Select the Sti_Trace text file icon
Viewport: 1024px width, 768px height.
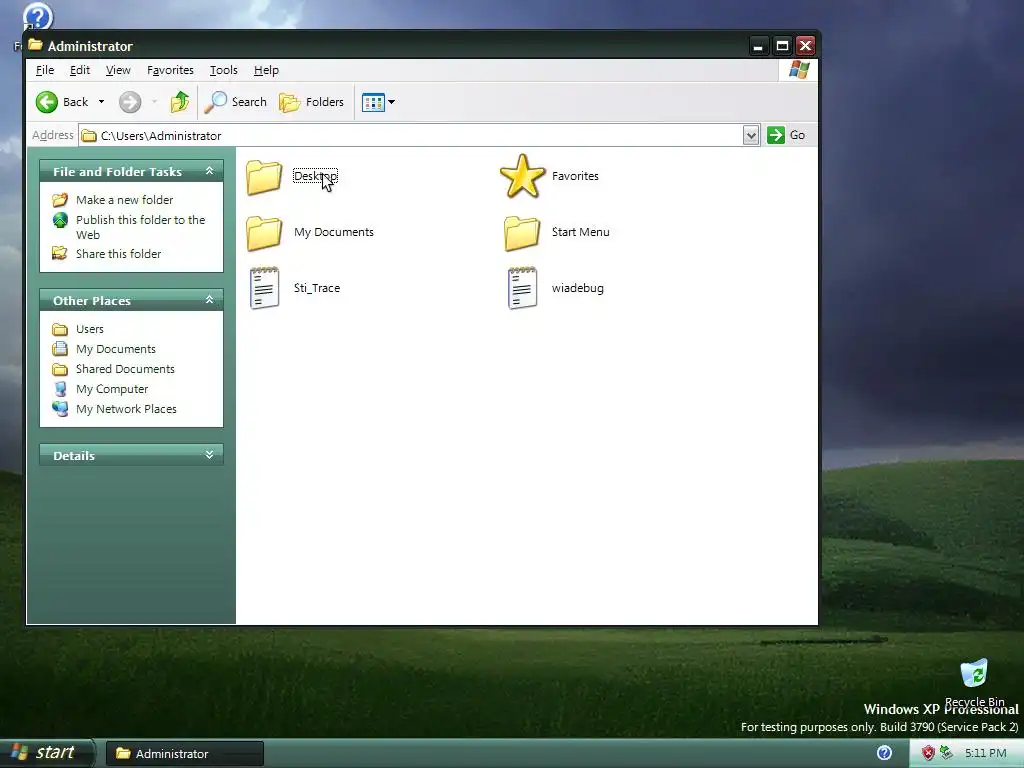(264, 288)
